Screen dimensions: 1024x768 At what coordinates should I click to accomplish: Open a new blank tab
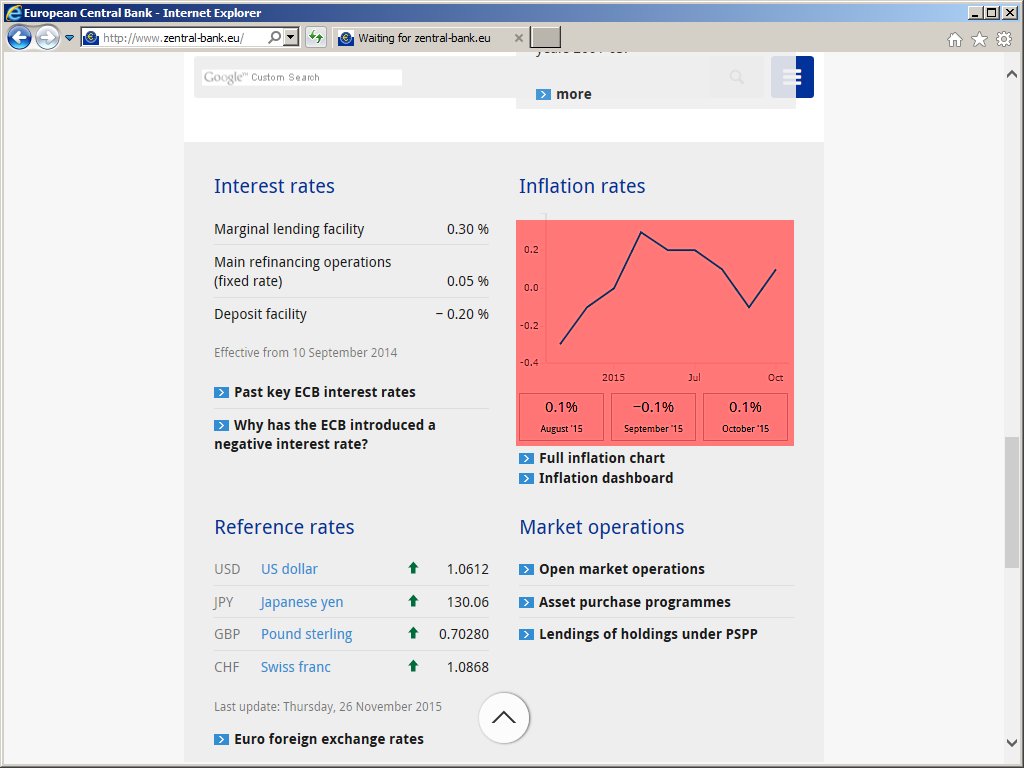click(545, 38)
